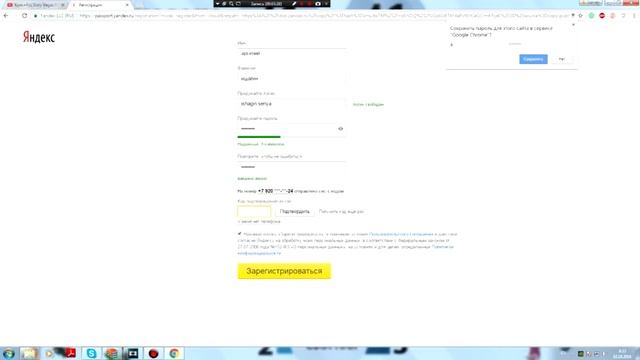Click the login input field

point(291,104)
